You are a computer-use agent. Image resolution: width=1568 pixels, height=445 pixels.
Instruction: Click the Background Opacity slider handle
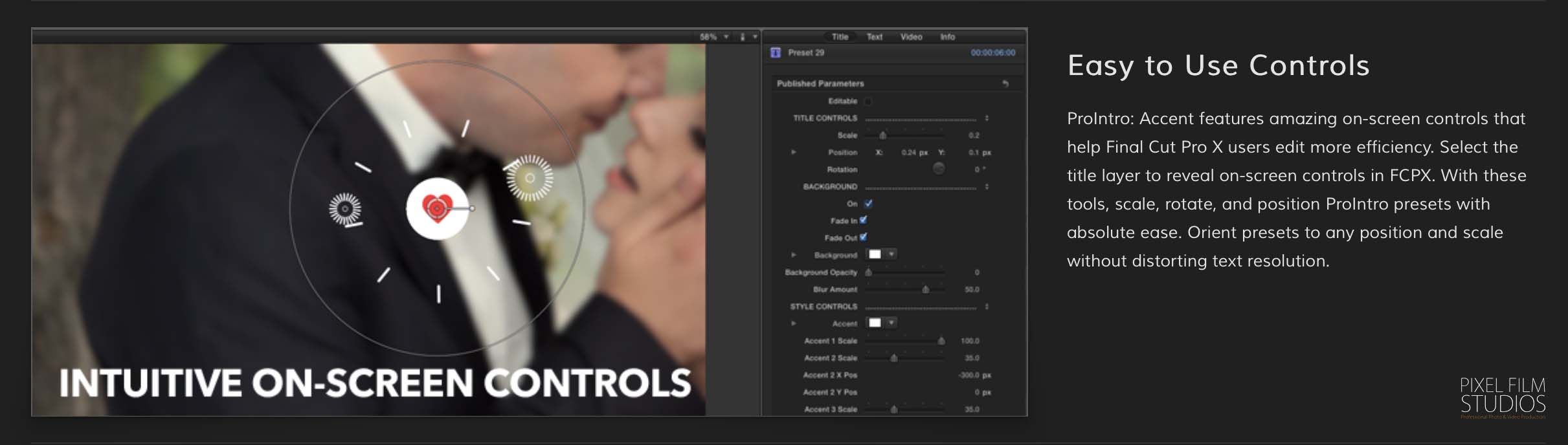click(868, 272)
